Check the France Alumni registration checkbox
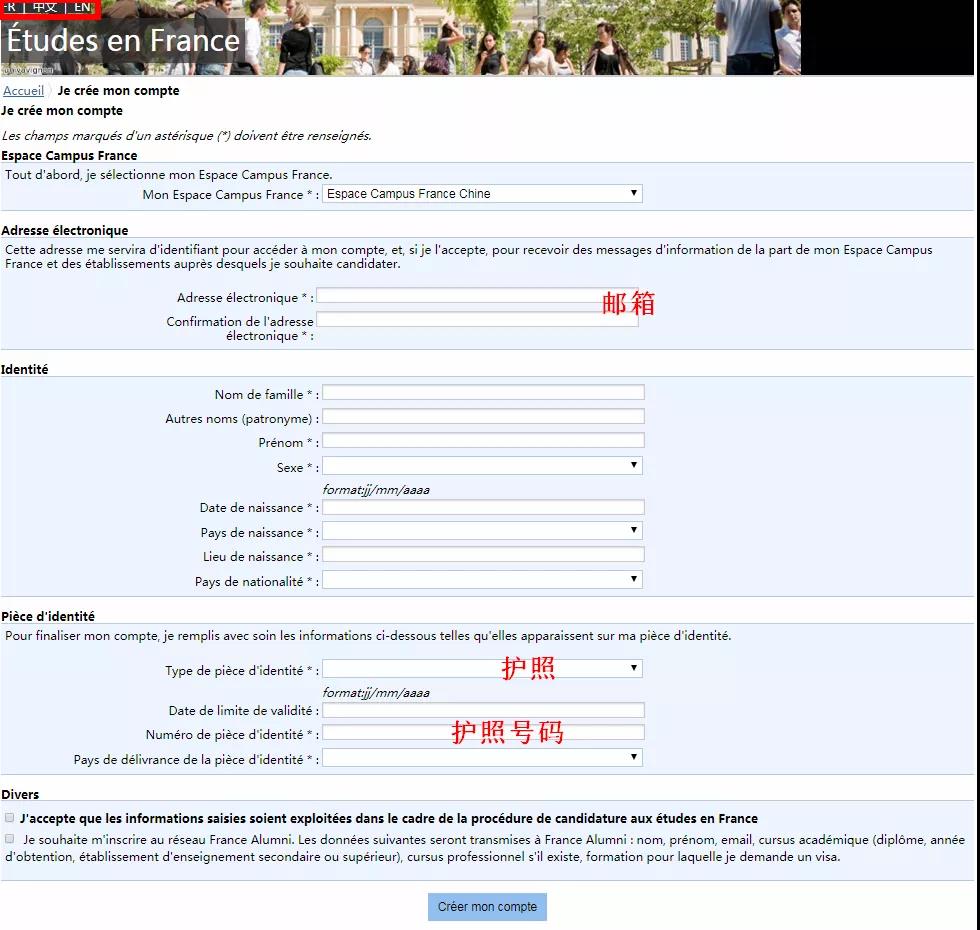980x930 pixels. point(9,839)
